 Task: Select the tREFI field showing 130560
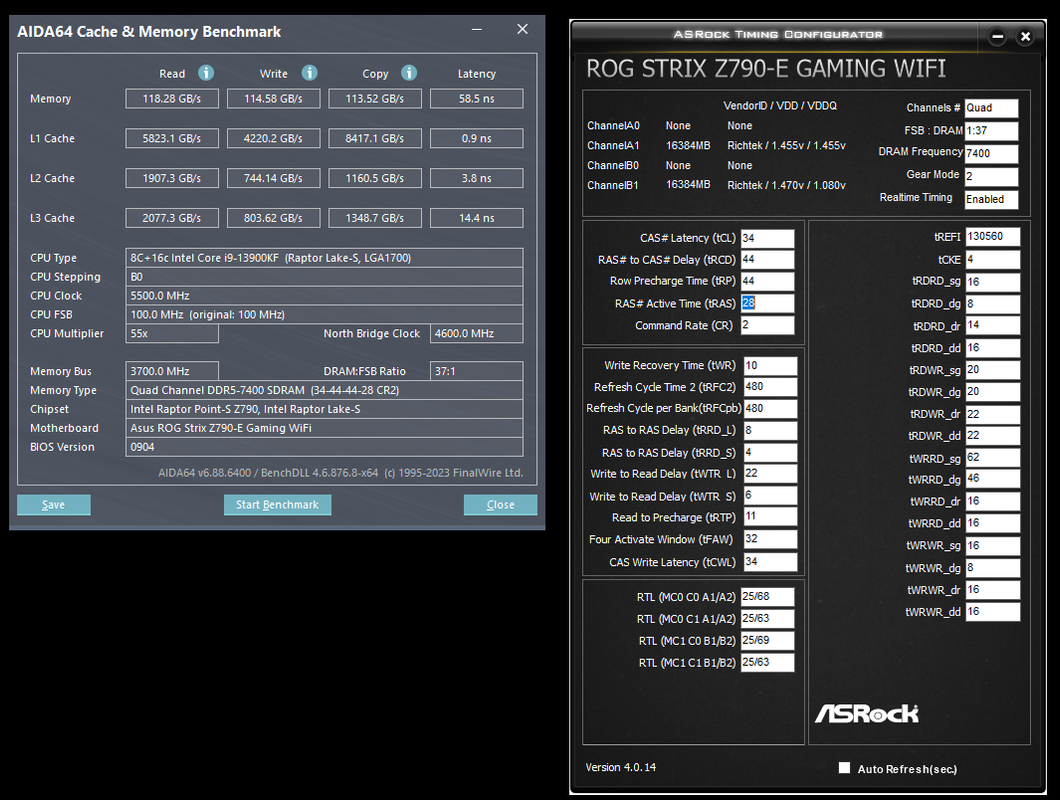[x=992, y=237]
